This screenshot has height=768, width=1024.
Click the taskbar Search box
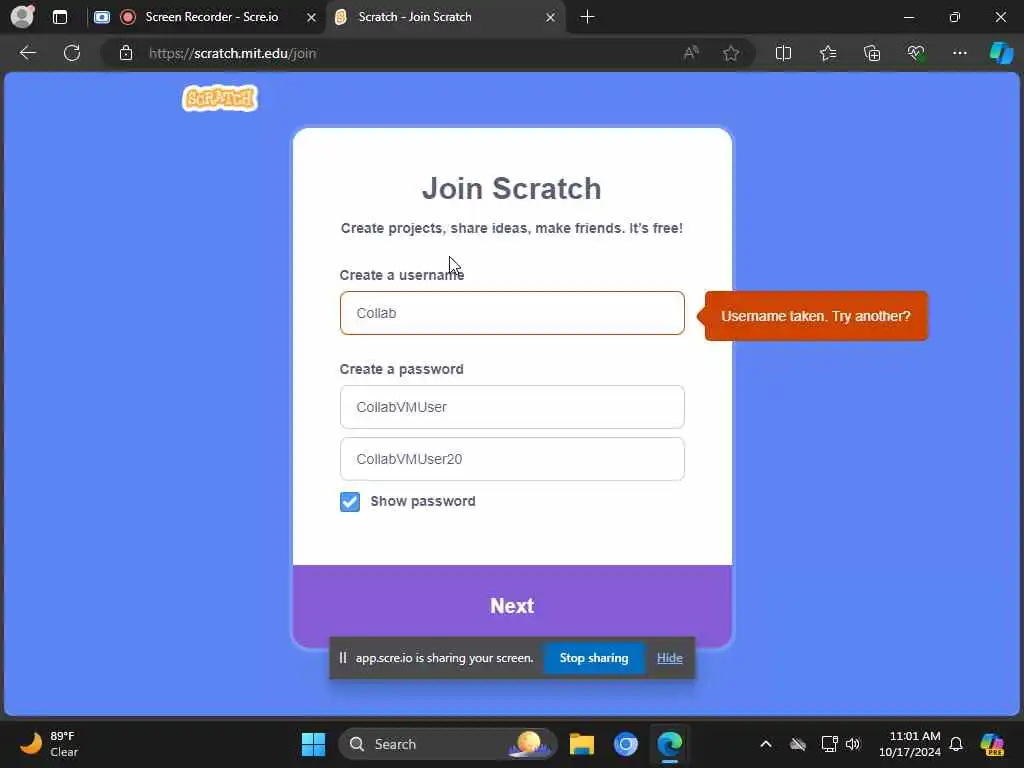[x=447, y=744]
